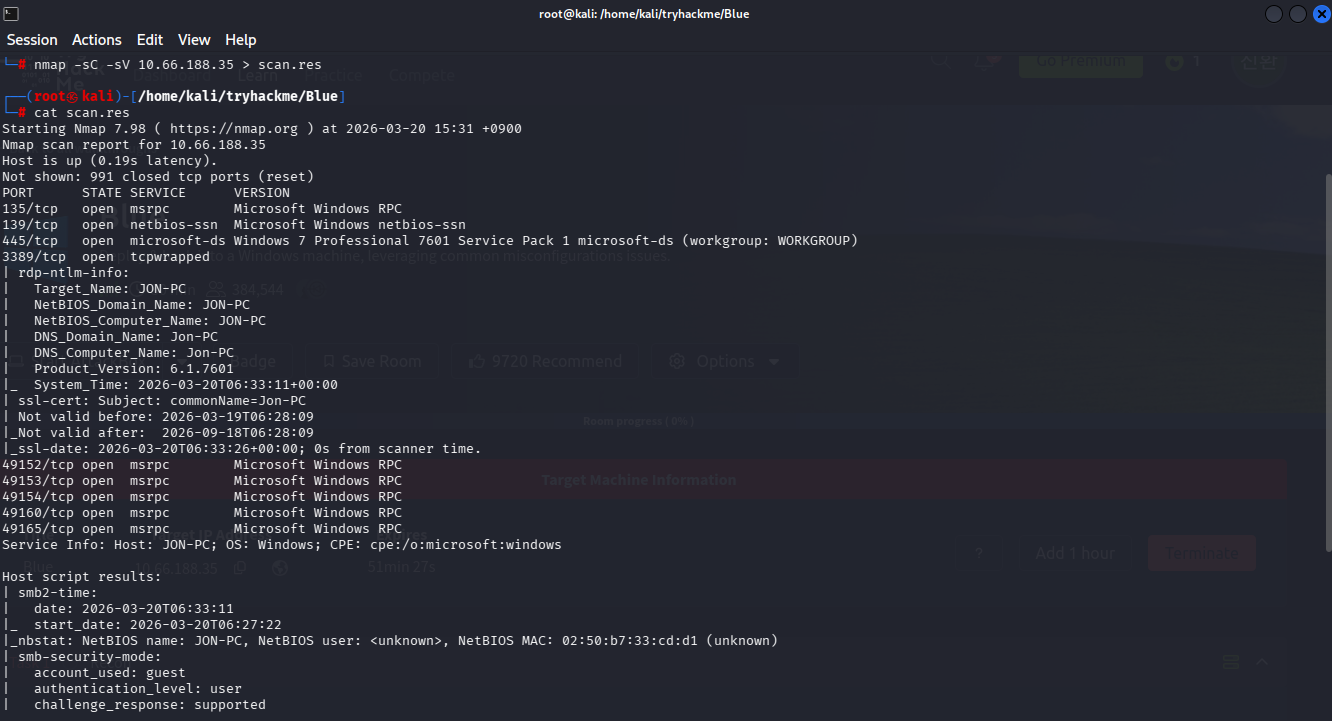Click the 'Starting Nmap 7.98' line

pos(262,129)
